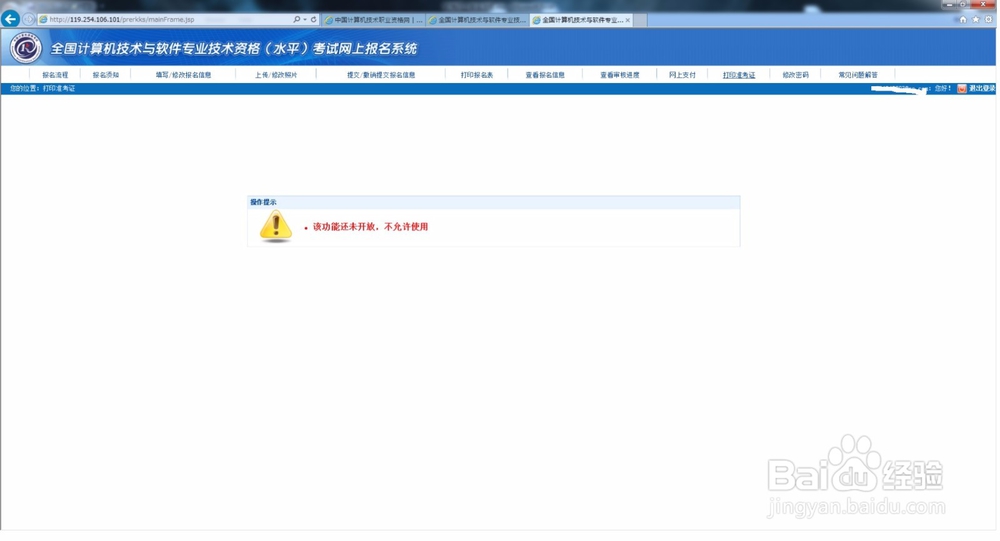Open the browser Tools gear icon
This screenshot has height=541, width=1000.
[988, 20]
